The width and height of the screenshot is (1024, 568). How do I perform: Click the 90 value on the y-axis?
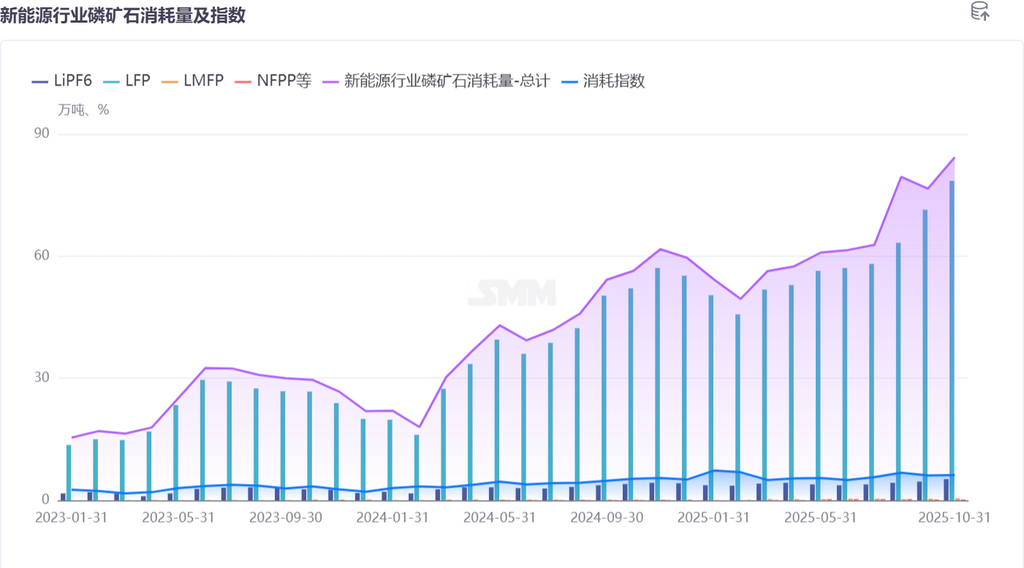click(41, 134)
